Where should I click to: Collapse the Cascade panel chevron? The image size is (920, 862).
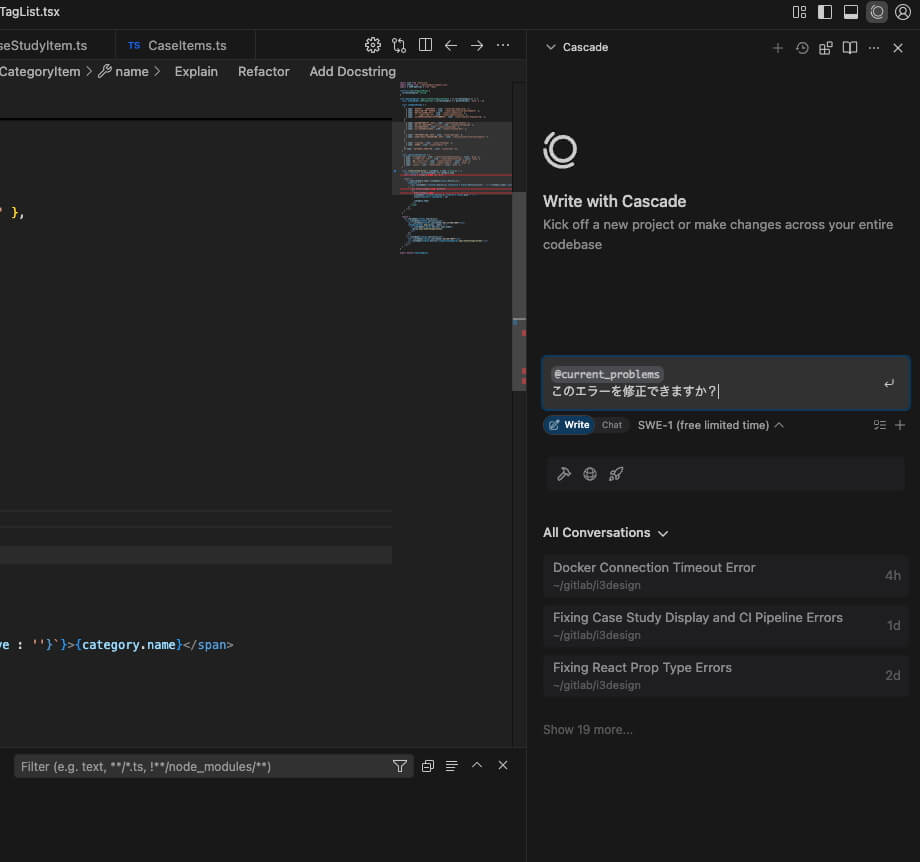click(550, 47)
